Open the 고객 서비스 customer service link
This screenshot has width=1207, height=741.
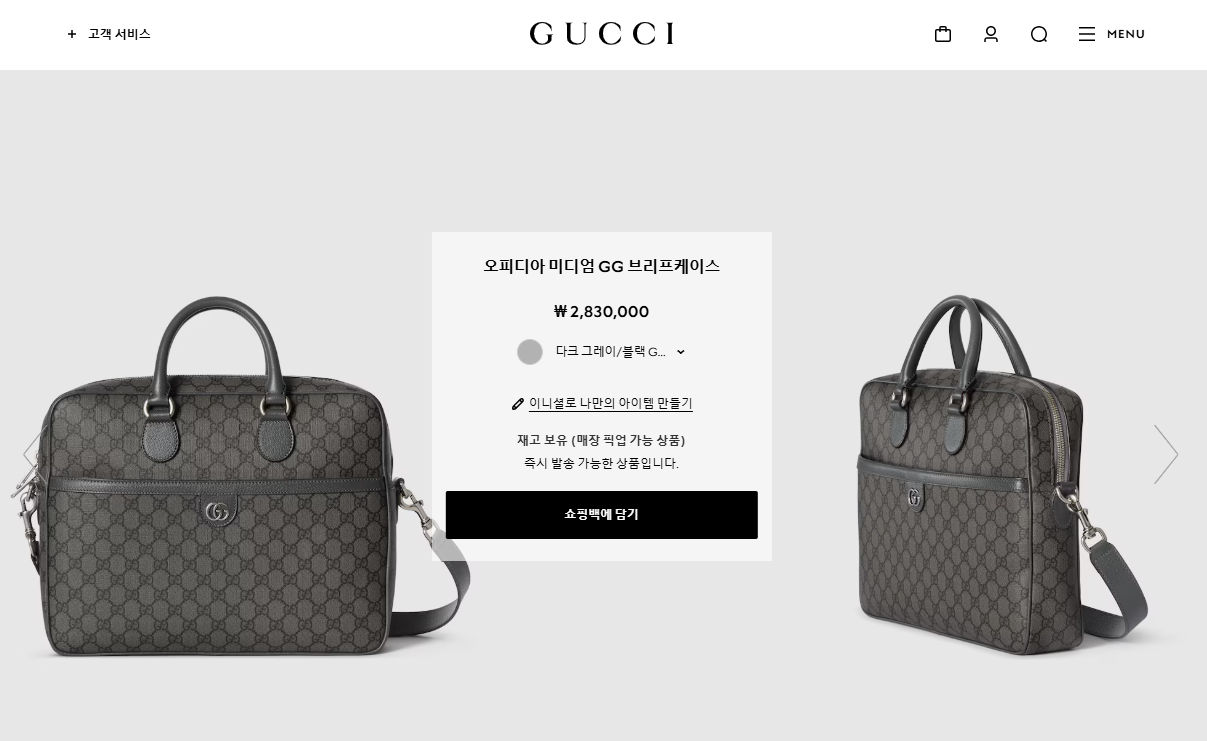(119, 34)
